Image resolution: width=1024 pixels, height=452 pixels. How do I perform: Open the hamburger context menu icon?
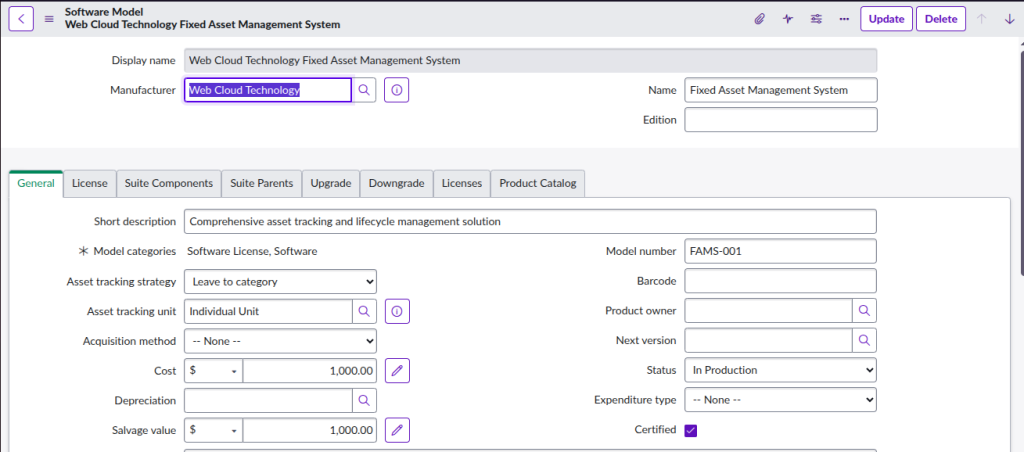tap(49, 19)
